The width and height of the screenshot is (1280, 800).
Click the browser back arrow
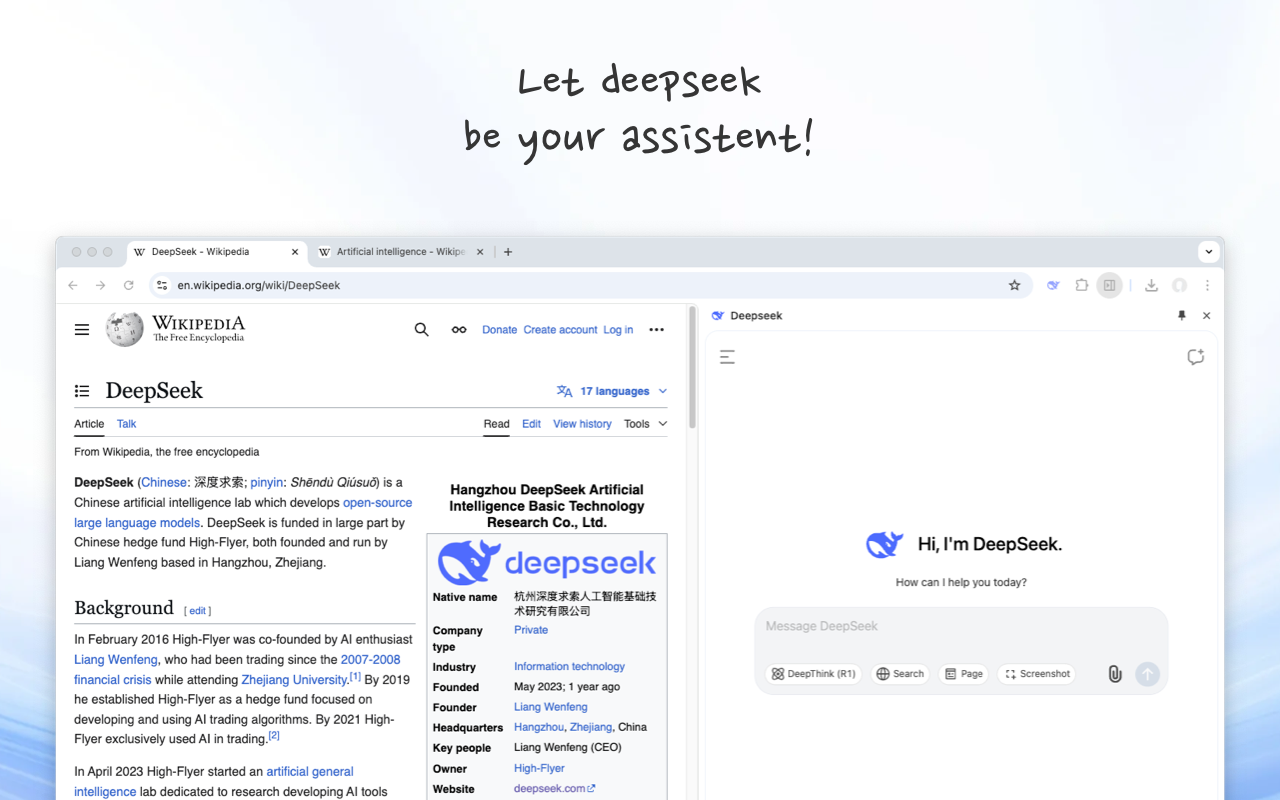pos(72,285)
